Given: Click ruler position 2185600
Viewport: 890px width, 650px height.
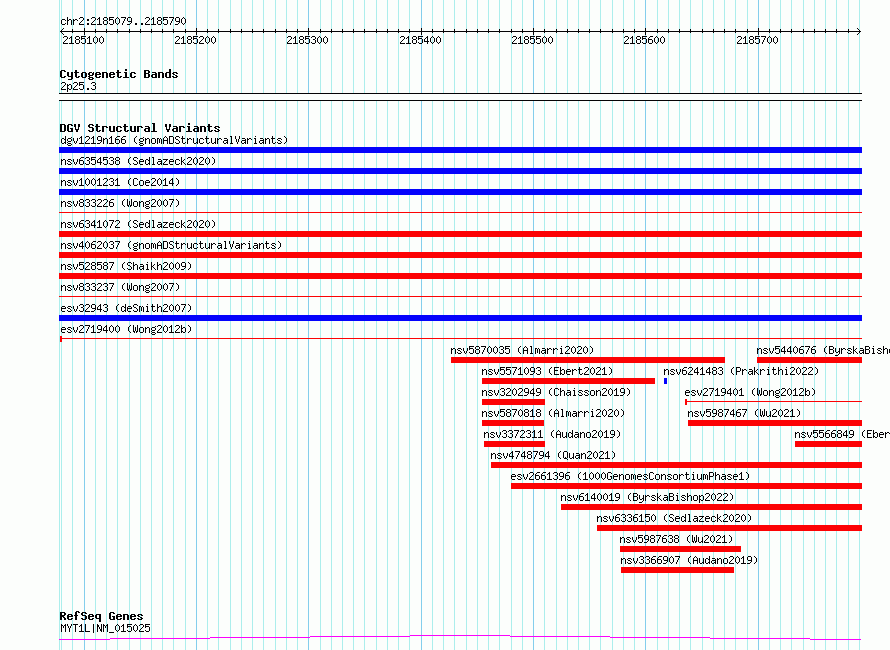Looking at the screenshot, I should [x=644, y=40].
